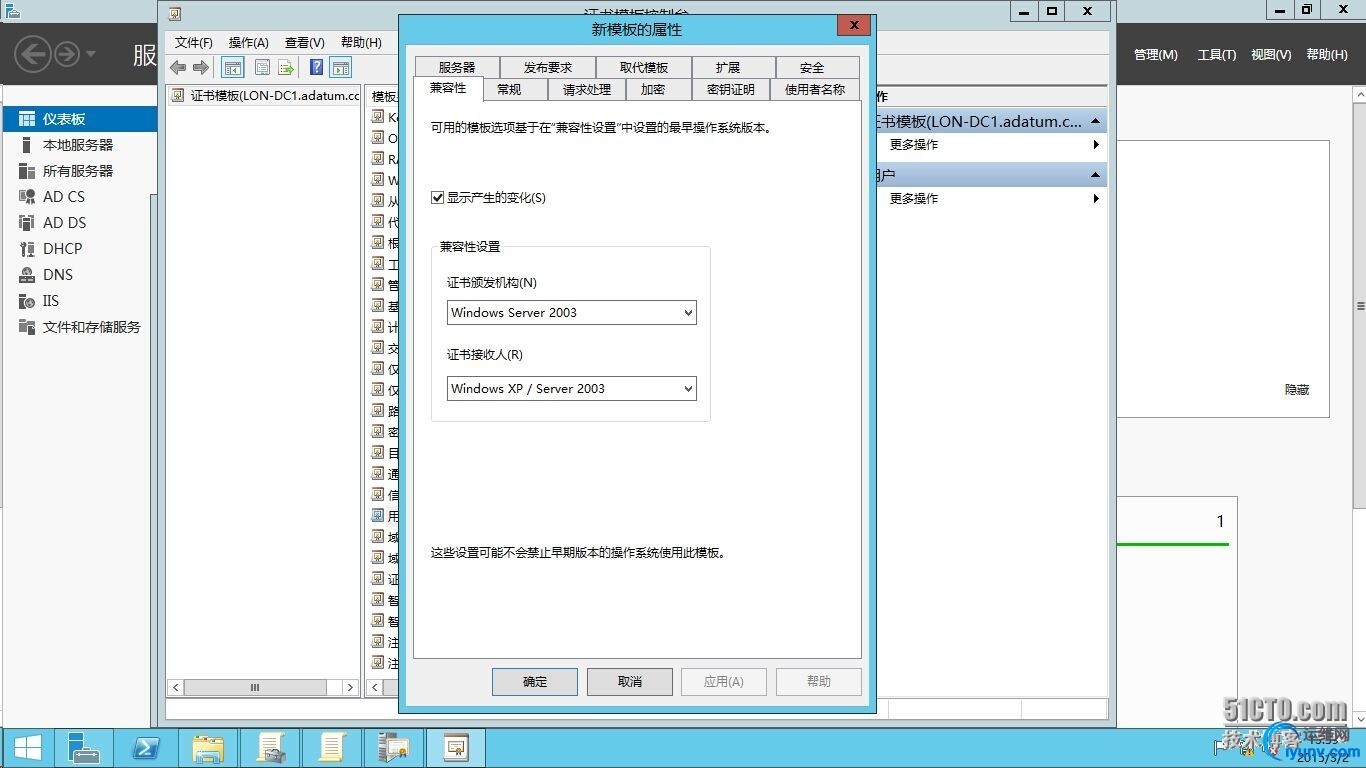Click the blue question mark Help toolbar icon
The height and width of the screenshot is (768, 1366).
[x=316, y=68]
